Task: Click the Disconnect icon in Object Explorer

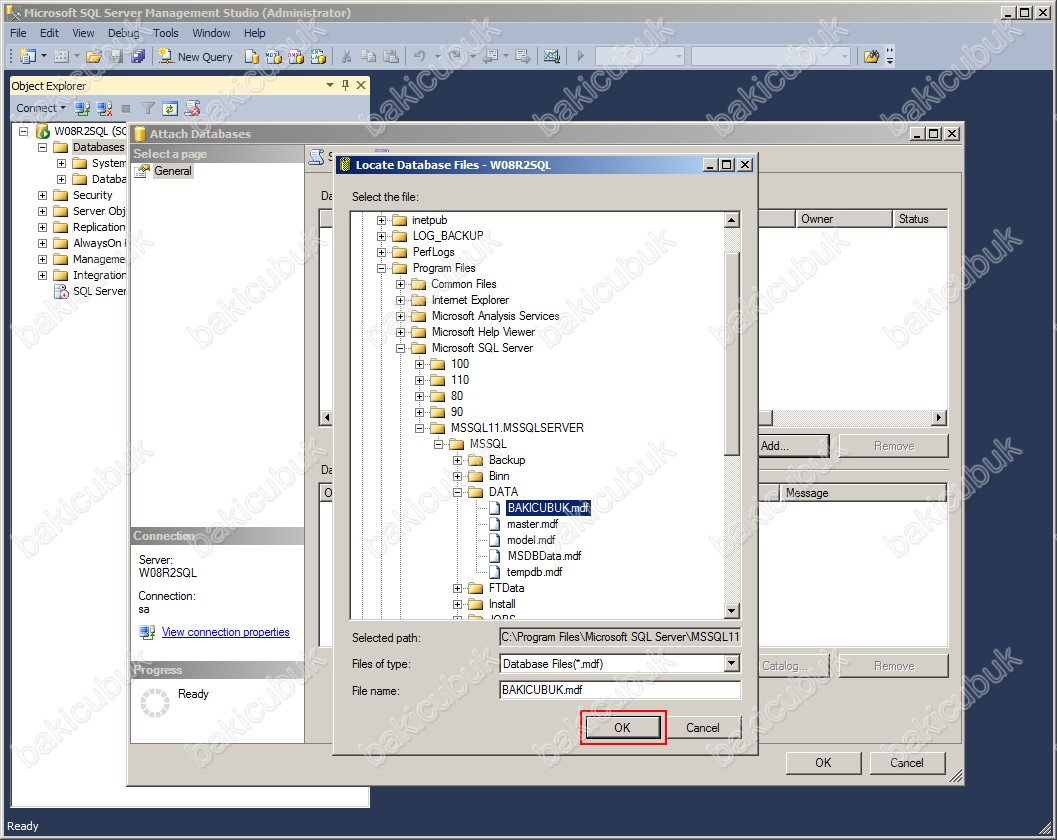Action: coord(104,108)
